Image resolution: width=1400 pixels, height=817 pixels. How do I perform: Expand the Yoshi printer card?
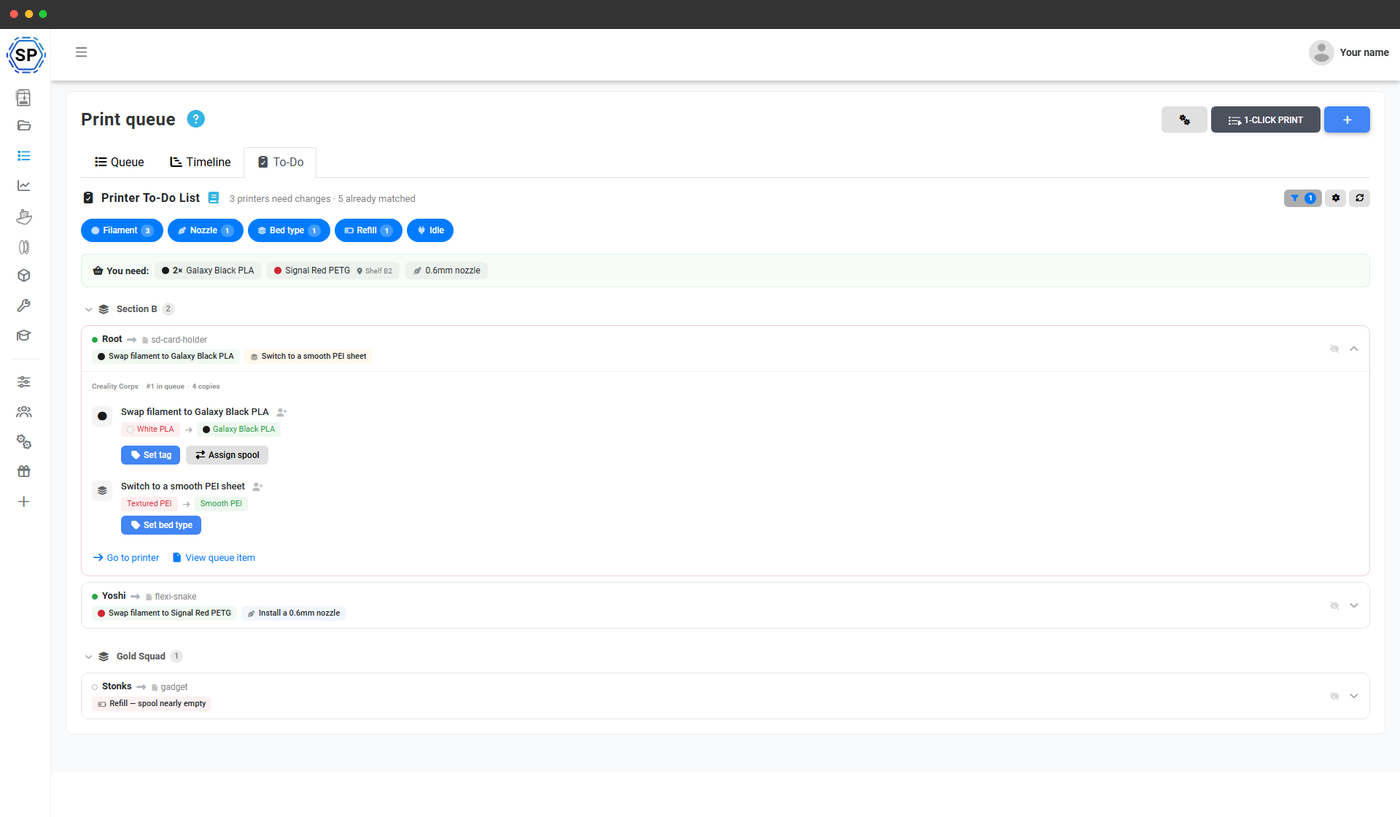pyautogui.click(x=1354, y=606)
